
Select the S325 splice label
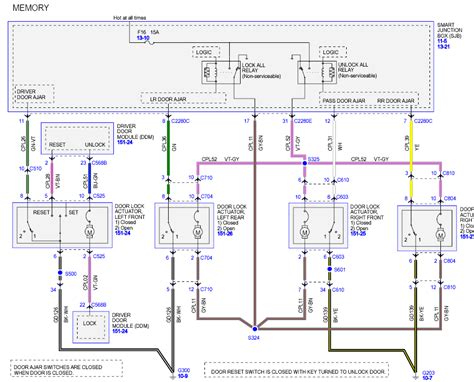click(314, 159)
